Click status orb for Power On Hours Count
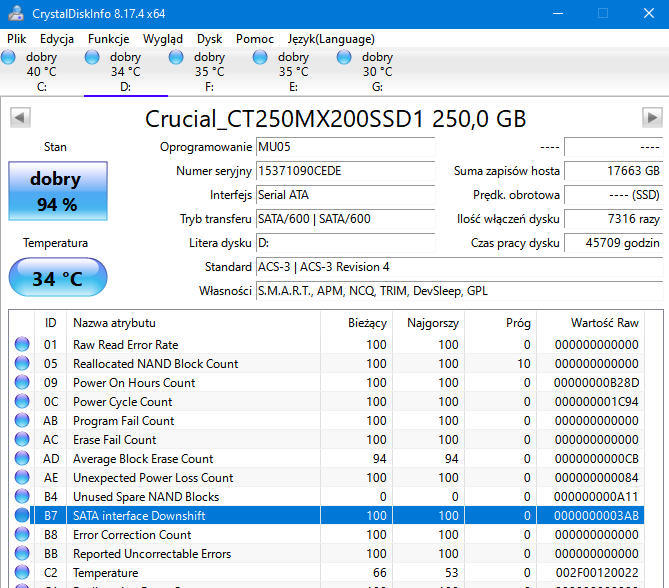 (x=22, y=382)
